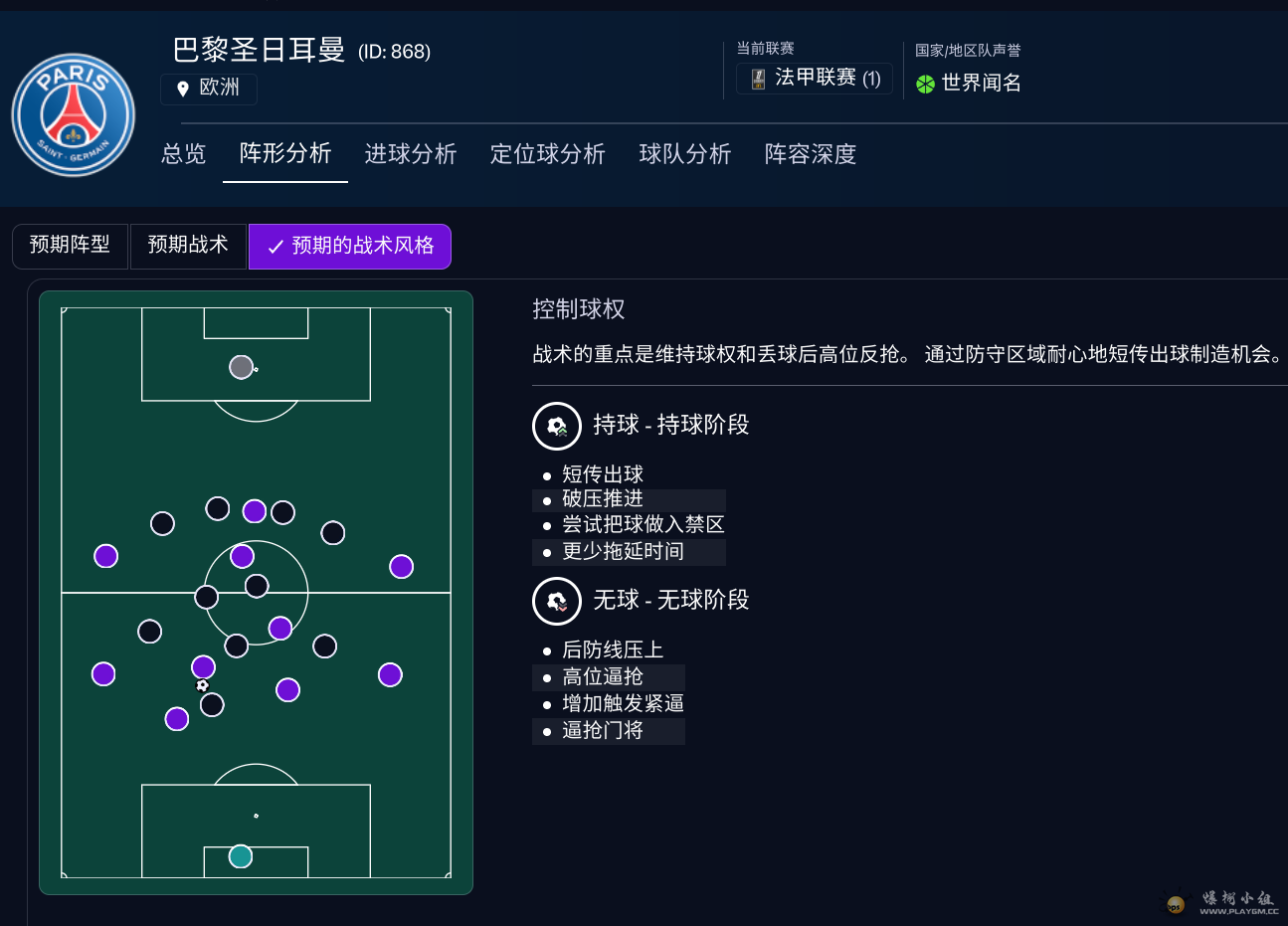Click the grey opposing goalkeeper marker
Image resolution: width=1288 pixels, height=926 pixels.
click(241, 367)
